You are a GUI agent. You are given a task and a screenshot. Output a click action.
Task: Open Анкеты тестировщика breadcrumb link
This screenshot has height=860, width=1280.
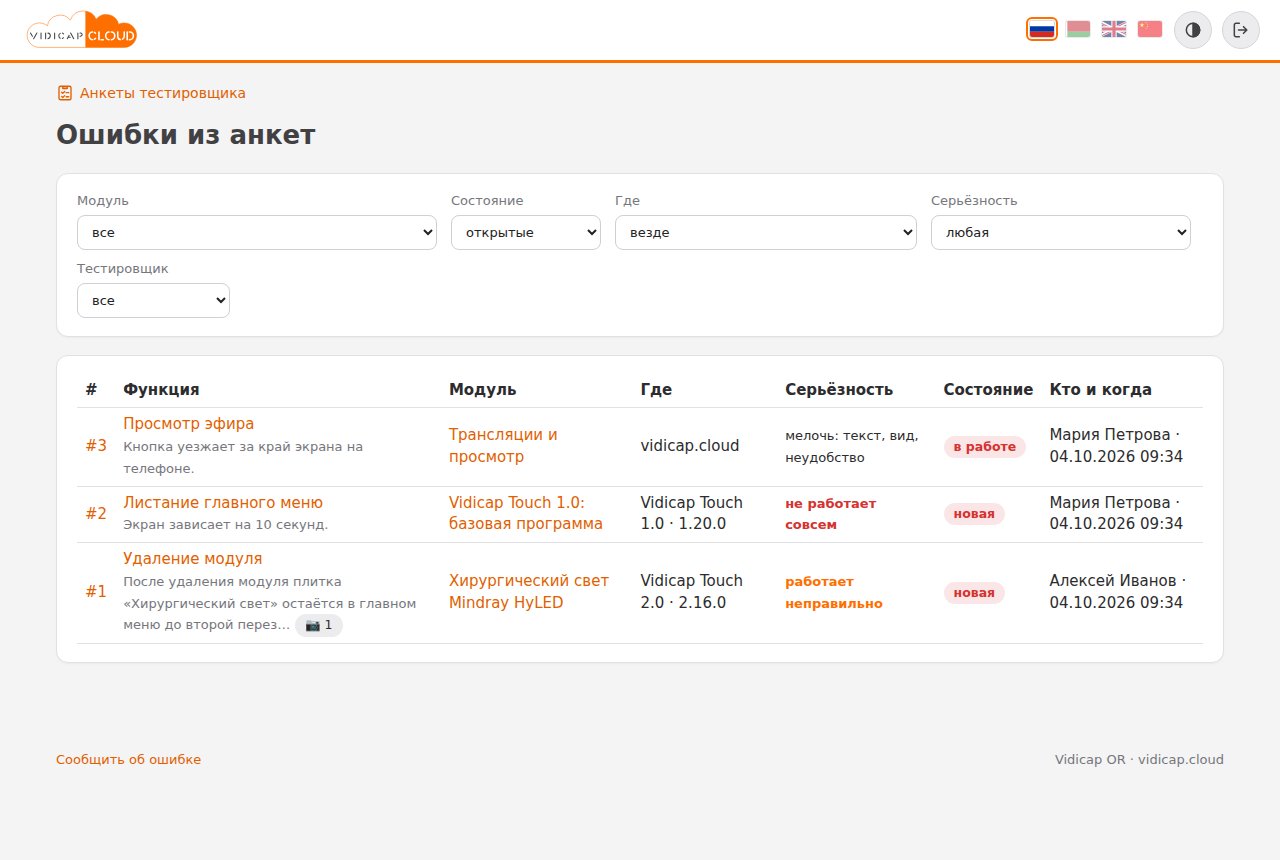pyautogui.click(x=151, y=93)
